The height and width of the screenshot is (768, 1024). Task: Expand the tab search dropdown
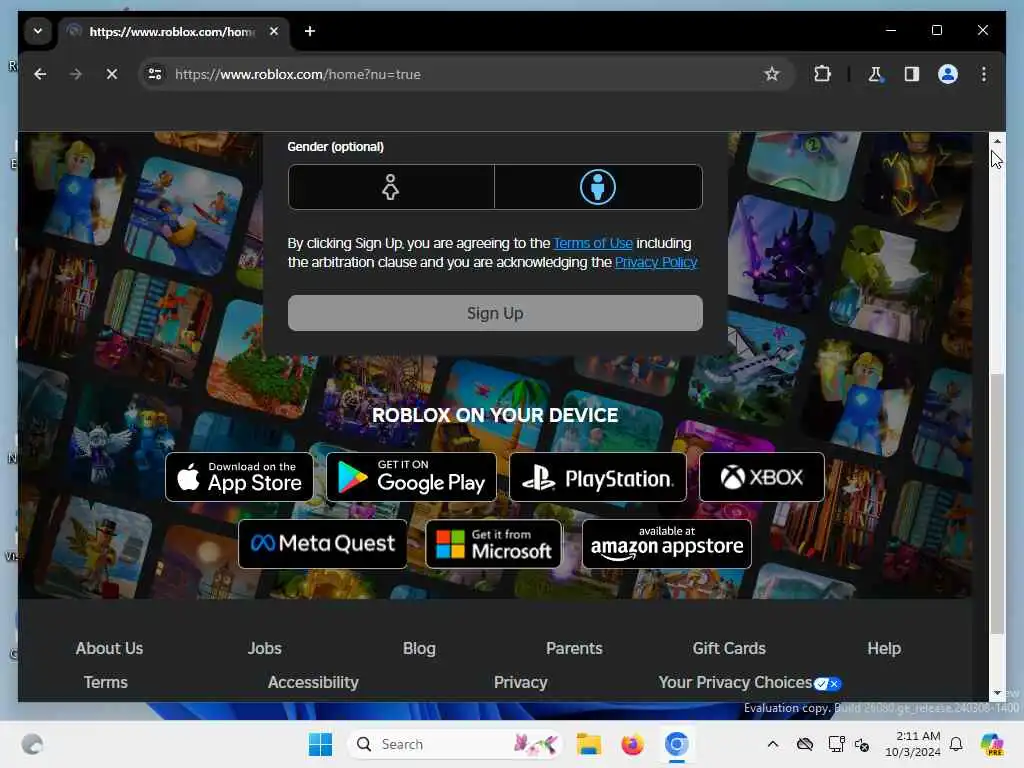[x=38, y=31]
